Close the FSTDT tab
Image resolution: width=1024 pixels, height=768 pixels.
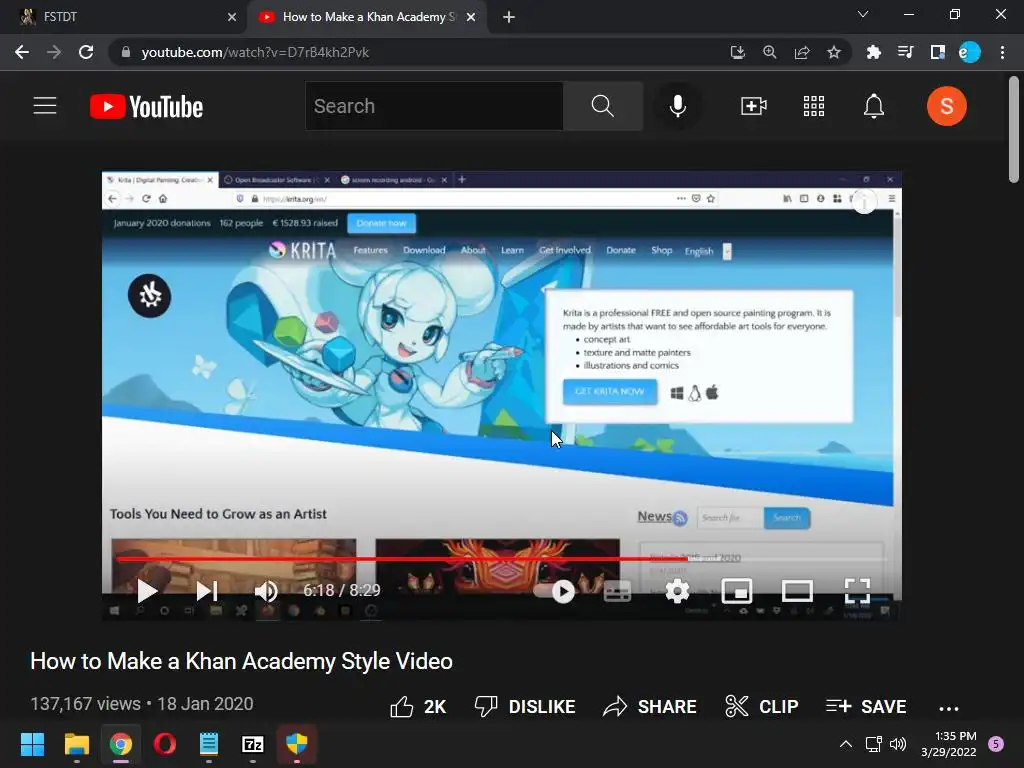click(x=232, y=17)
